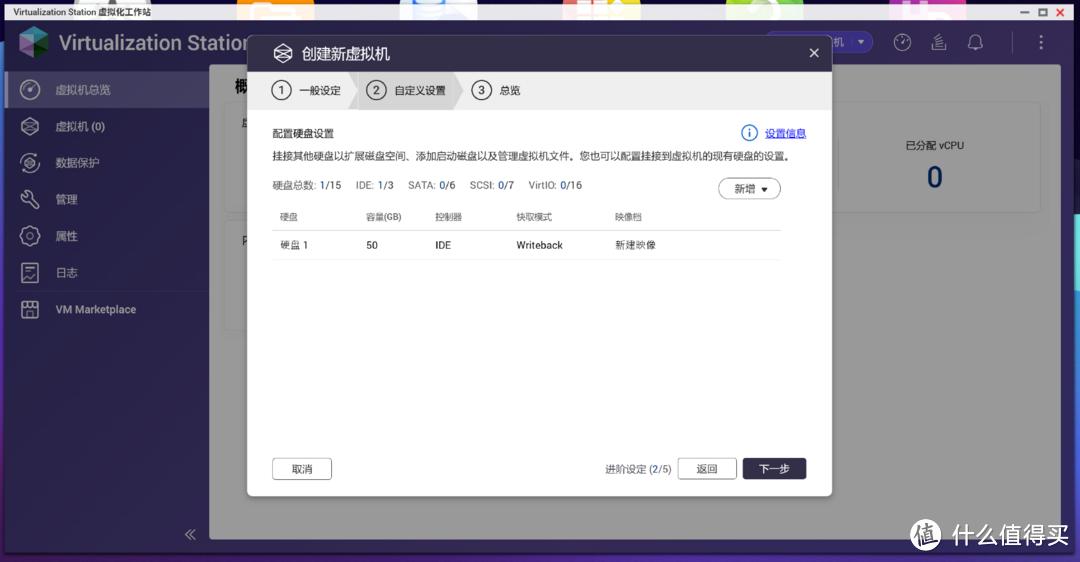Open the settings information link

click(785, 134)
